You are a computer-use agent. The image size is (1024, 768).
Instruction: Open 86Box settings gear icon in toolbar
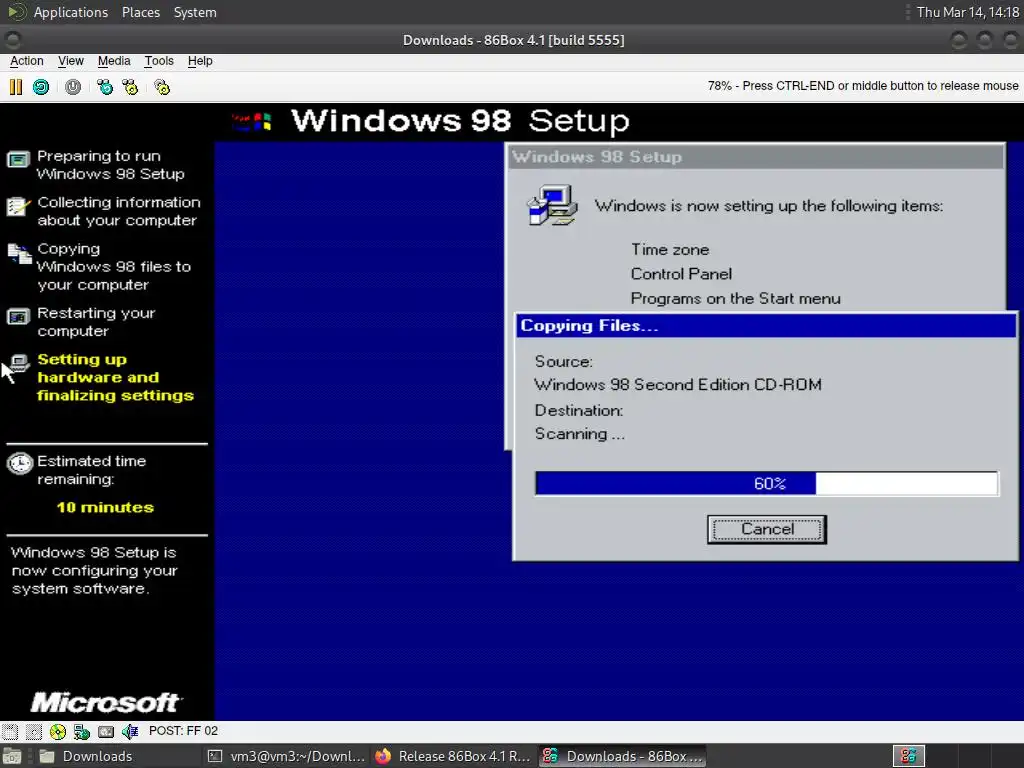162,87
